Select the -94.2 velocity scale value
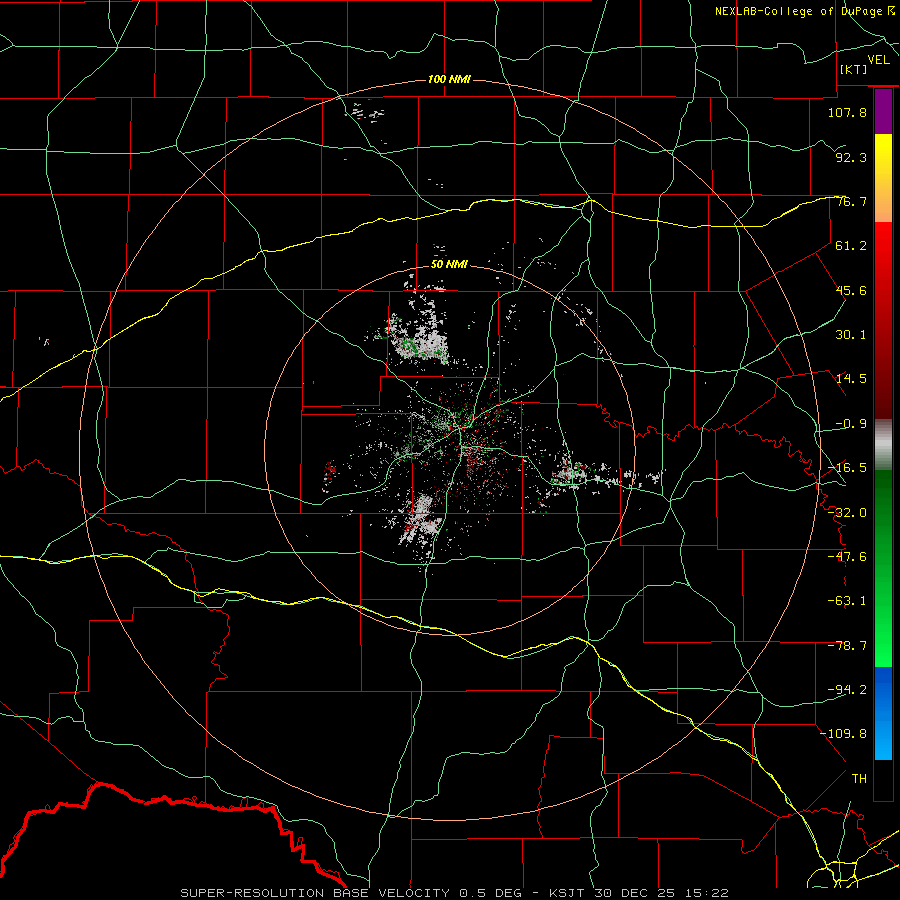Viewport: 900px width, 900px height. 847,690
